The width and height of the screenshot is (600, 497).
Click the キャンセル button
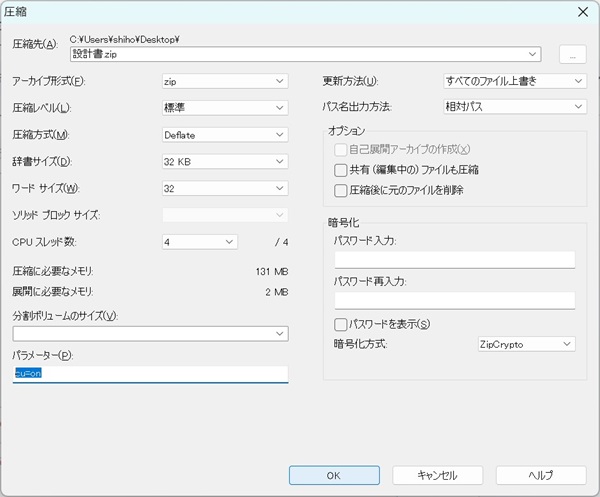(x=437, y=475)
